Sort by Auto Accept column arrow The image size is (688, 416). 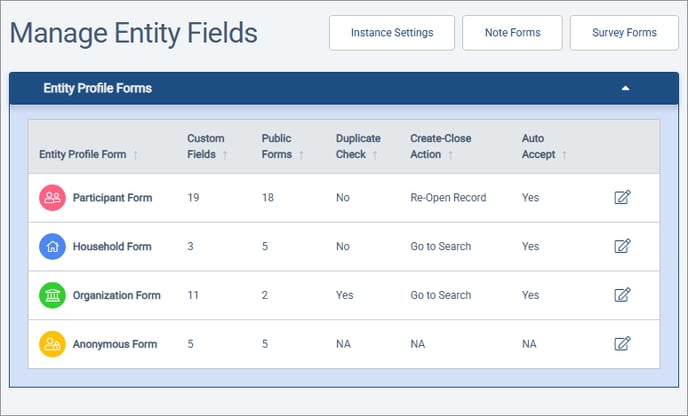click(x=564, y=155)
